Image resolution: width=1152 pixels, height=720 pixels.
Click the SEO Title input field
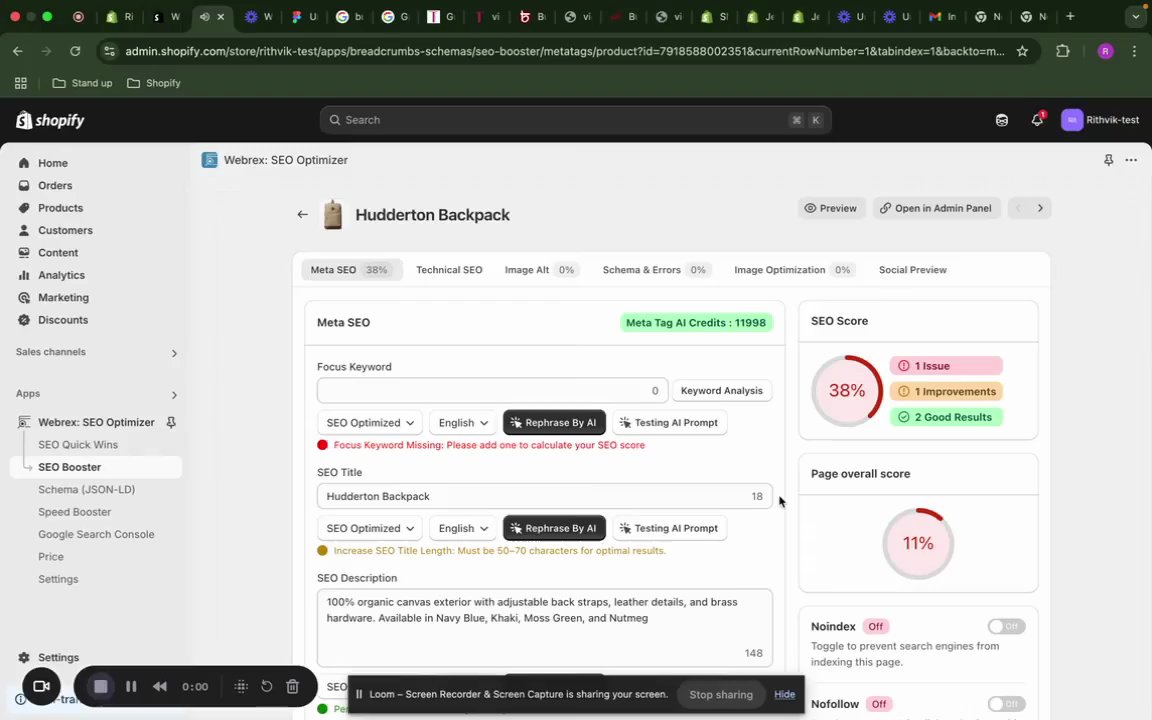(x=544, y=496)
